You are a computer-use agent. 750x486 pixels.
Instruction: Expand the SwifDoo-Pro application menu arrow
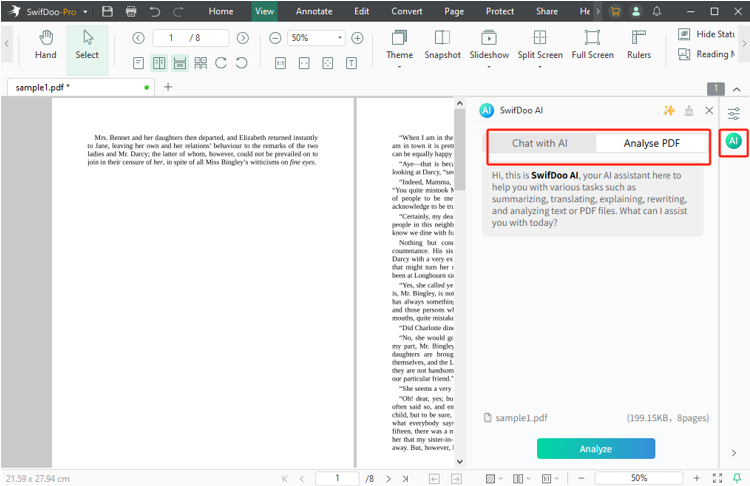[x=85, y=11]
